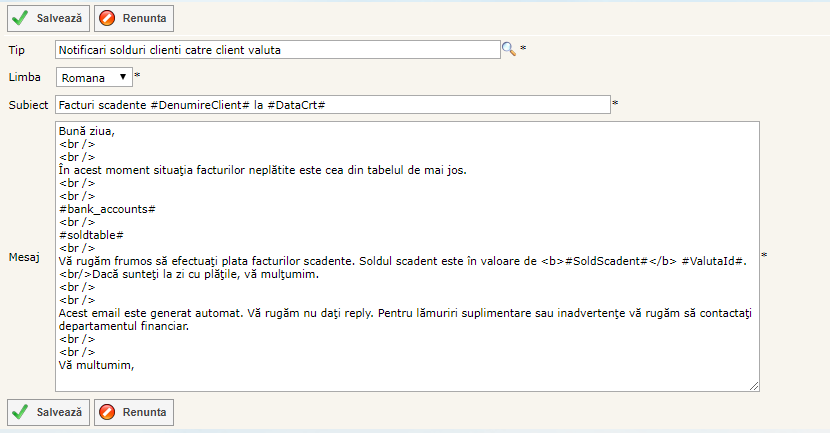Click the Mesaj field label
Image resolution: width=830 pixels, height=433 pixels.
[x=23, y=257]
